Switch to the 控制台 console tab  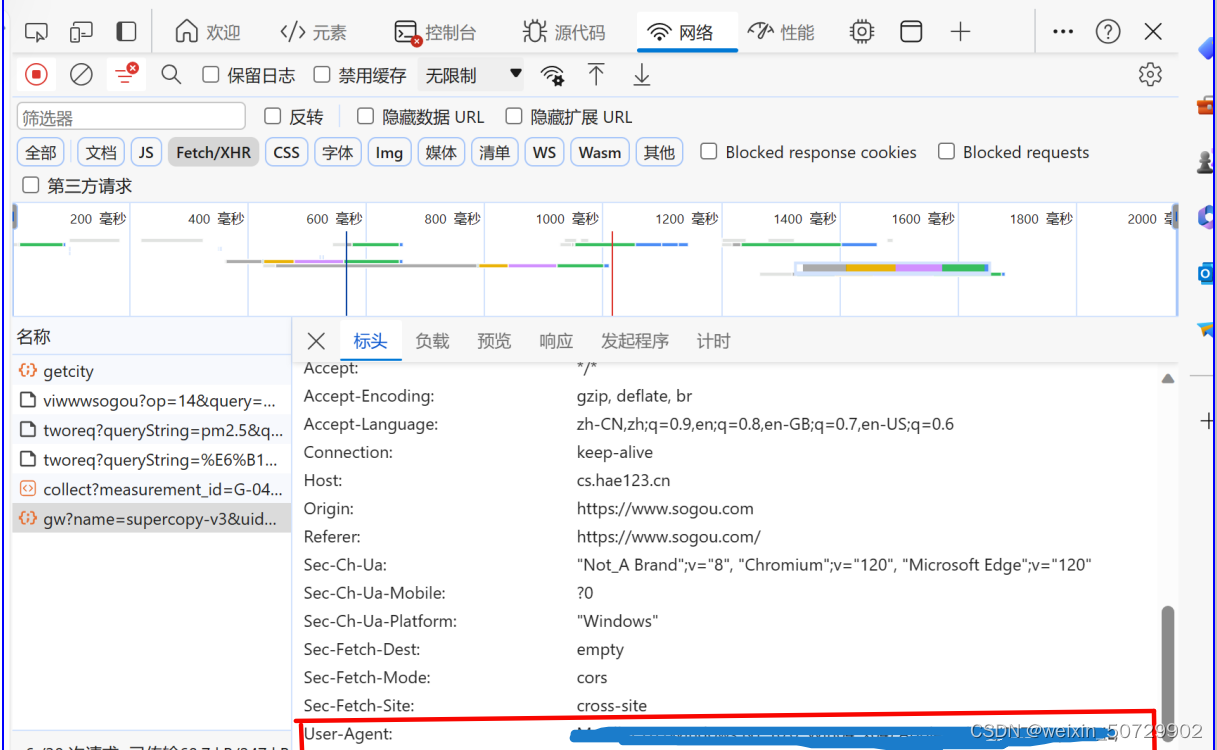click(435, 32)
